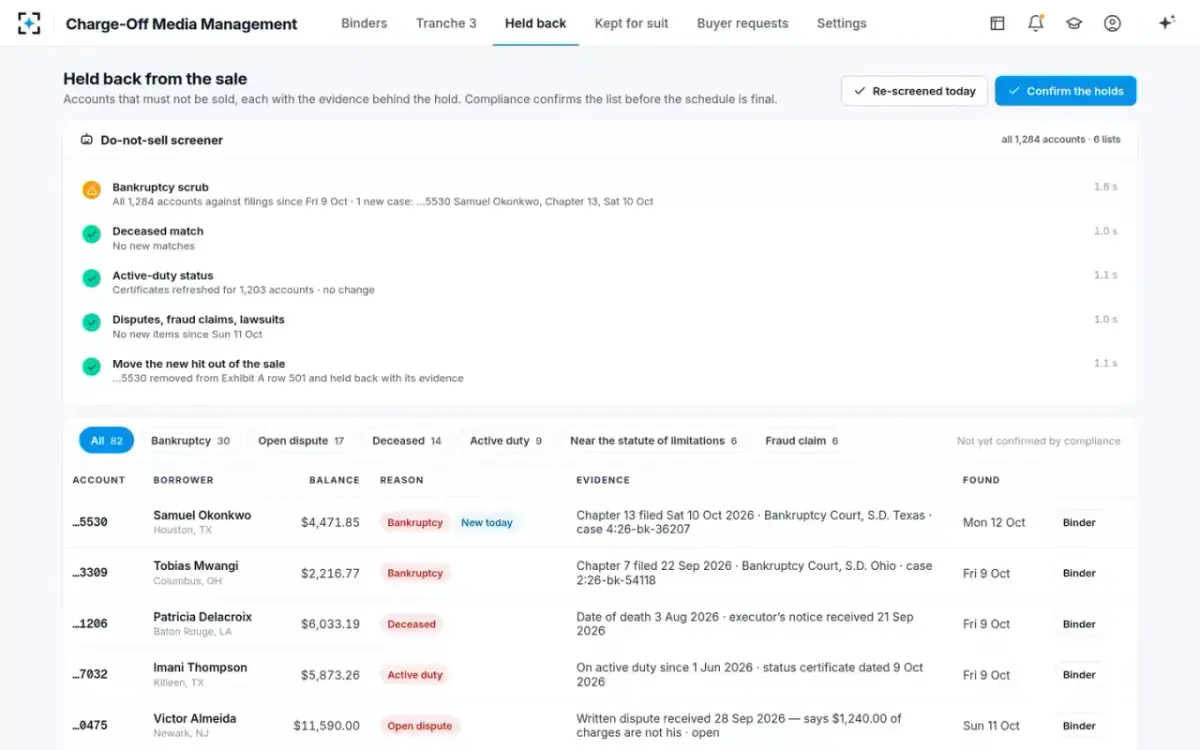The image size is (1200, 750).
Task: Click borrower name Patricia Delacroix
Action: tap(200, 617)
